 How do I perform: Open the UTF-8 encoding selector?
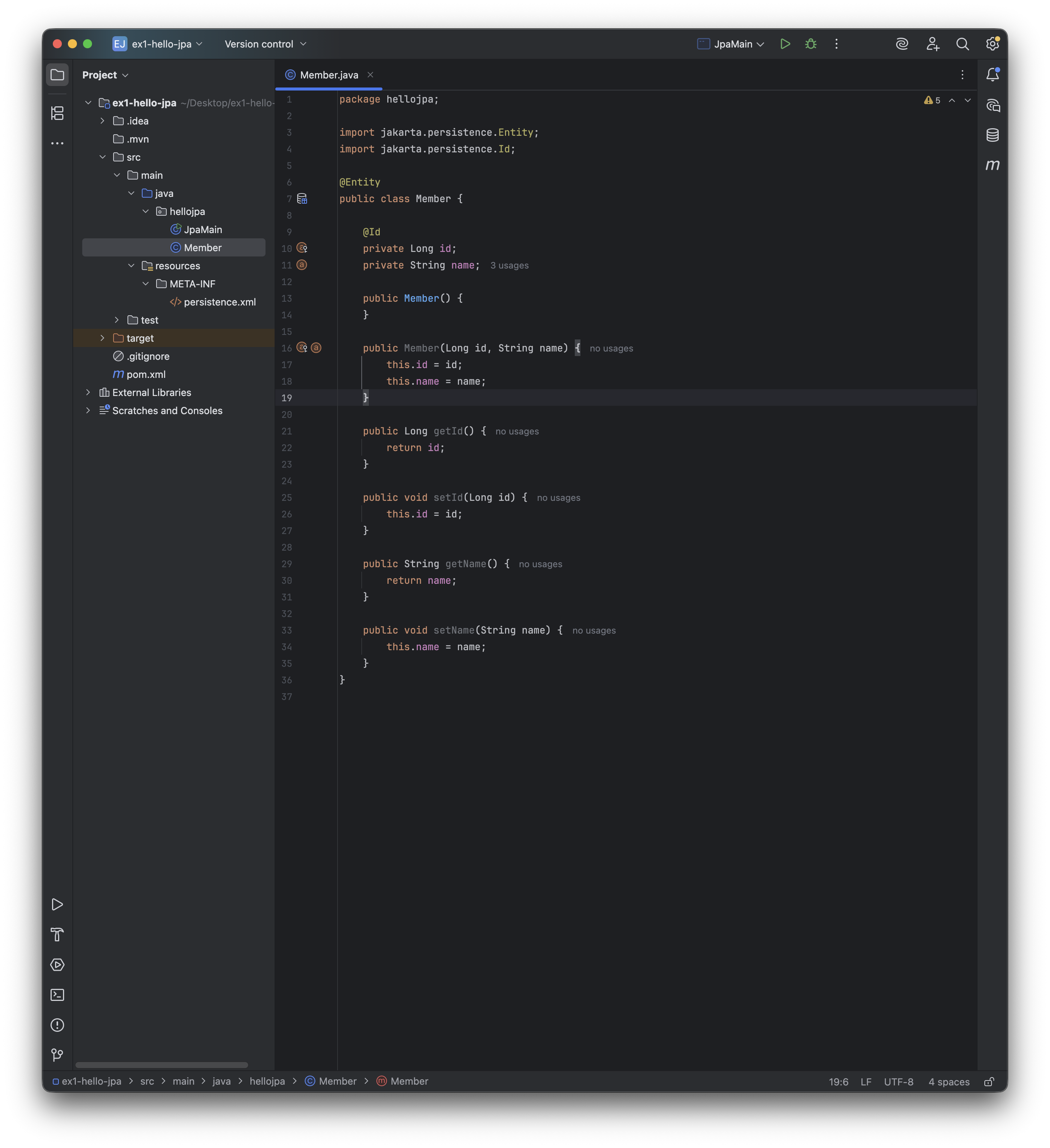(x=898, y=1081)
